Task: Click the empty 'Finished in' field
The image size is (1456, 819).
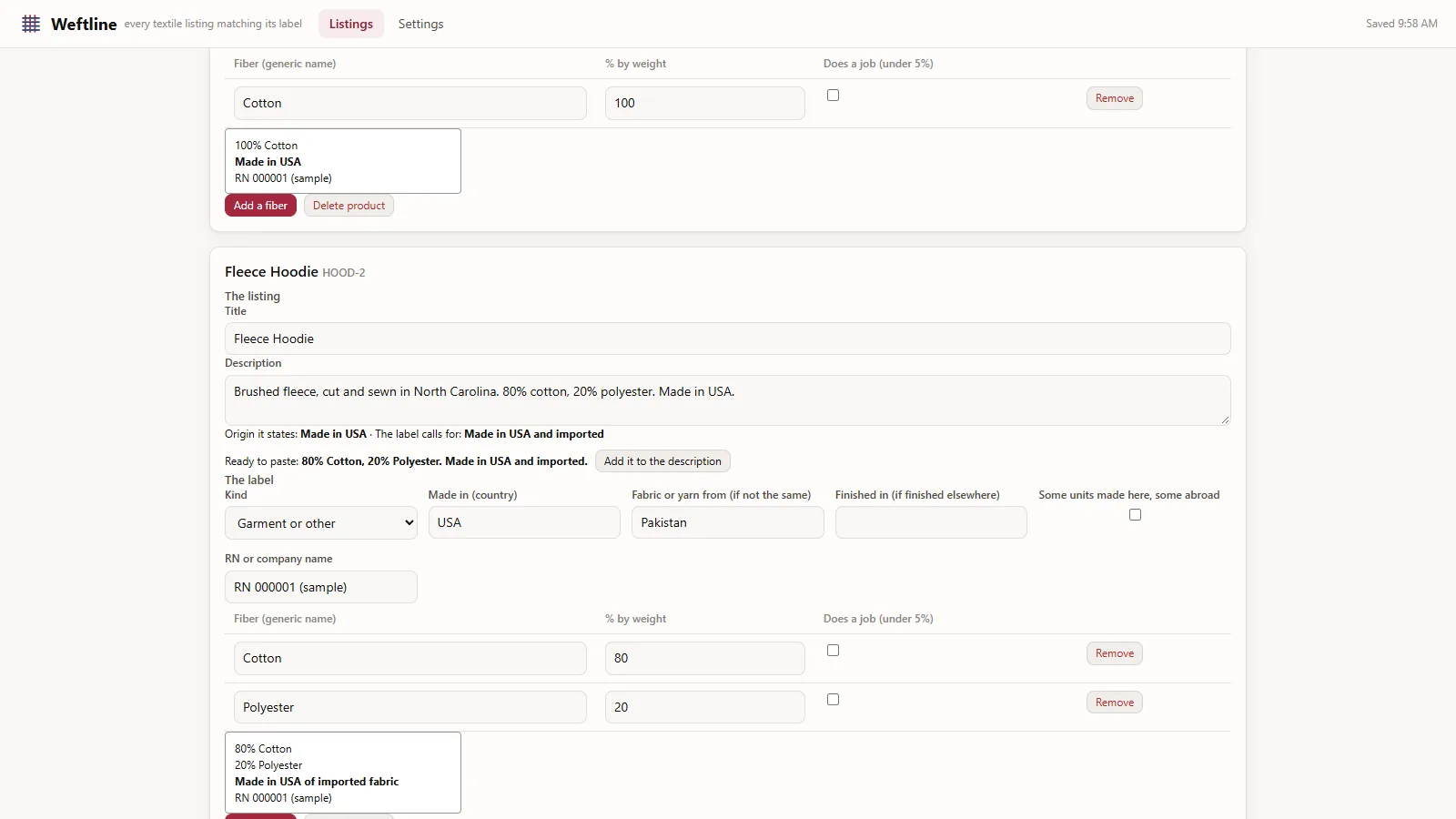Action: click(x=931, y=522)
